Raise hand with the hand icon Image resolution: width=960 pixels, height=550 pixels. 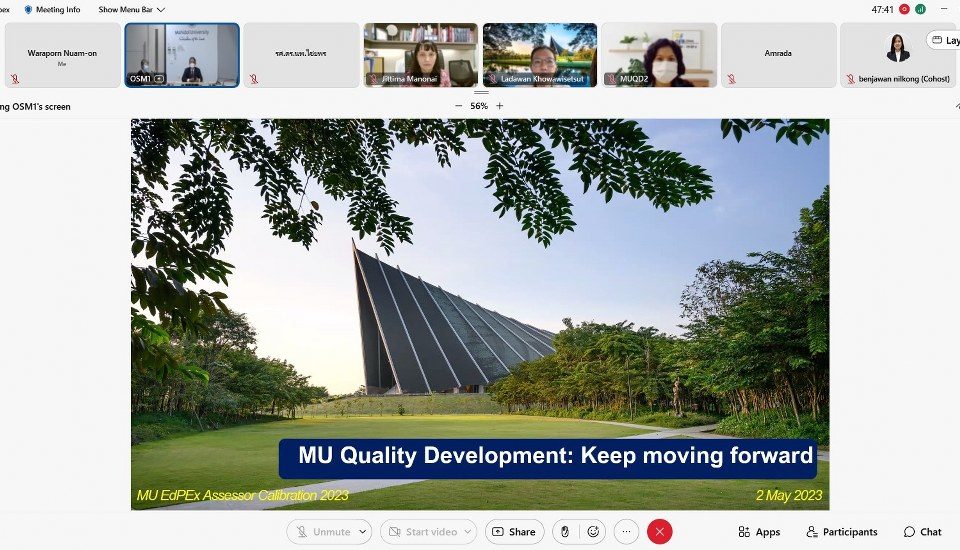click(x=564, y=532)
